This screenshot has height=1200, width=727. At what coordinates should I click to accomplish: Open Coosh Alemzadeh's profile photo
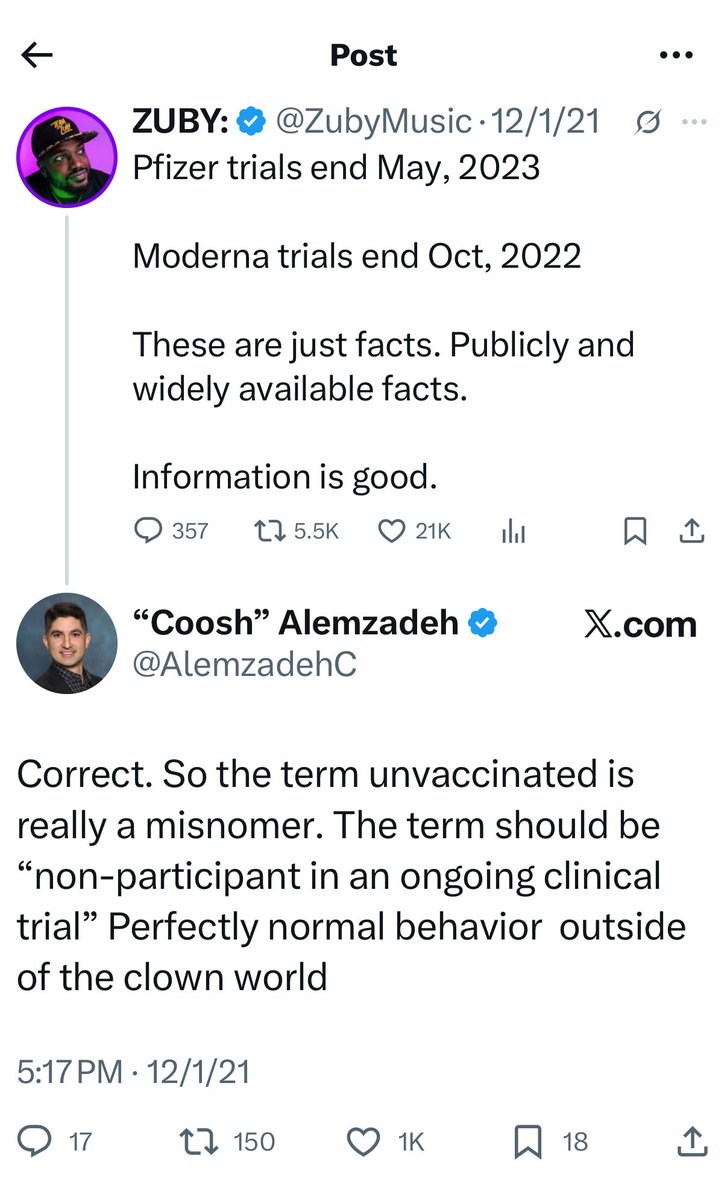pos(67,643)
